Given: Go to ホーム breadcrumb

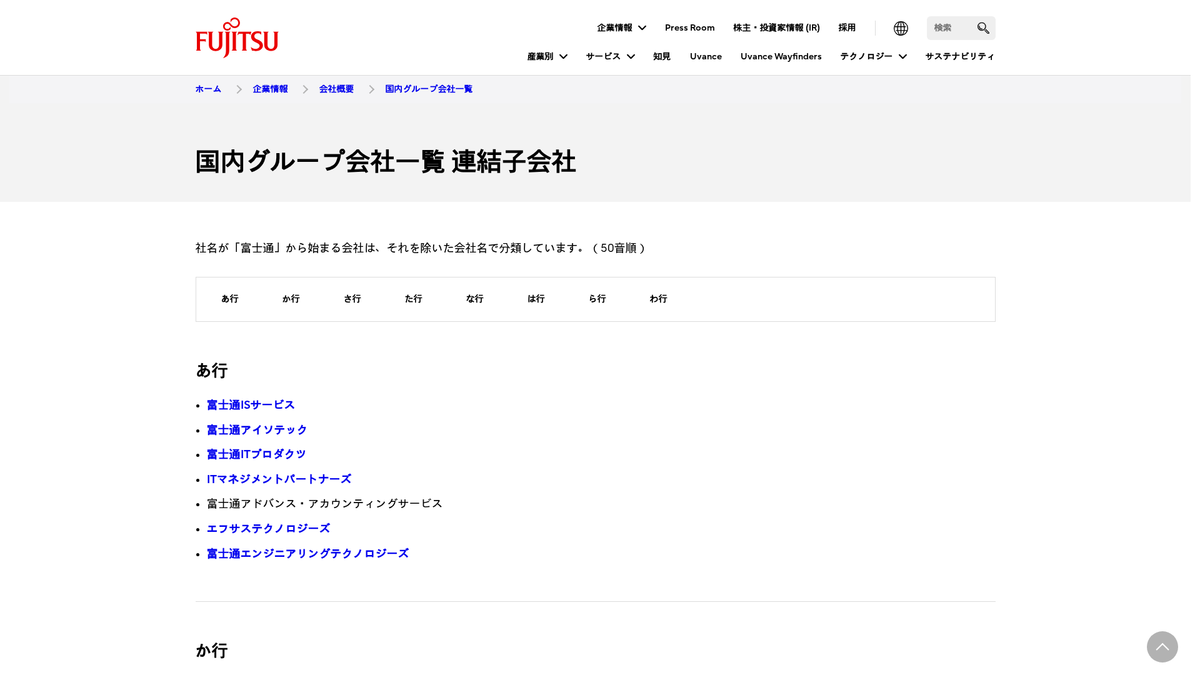Looking at the screenshot, I should [x=208, y=89].
